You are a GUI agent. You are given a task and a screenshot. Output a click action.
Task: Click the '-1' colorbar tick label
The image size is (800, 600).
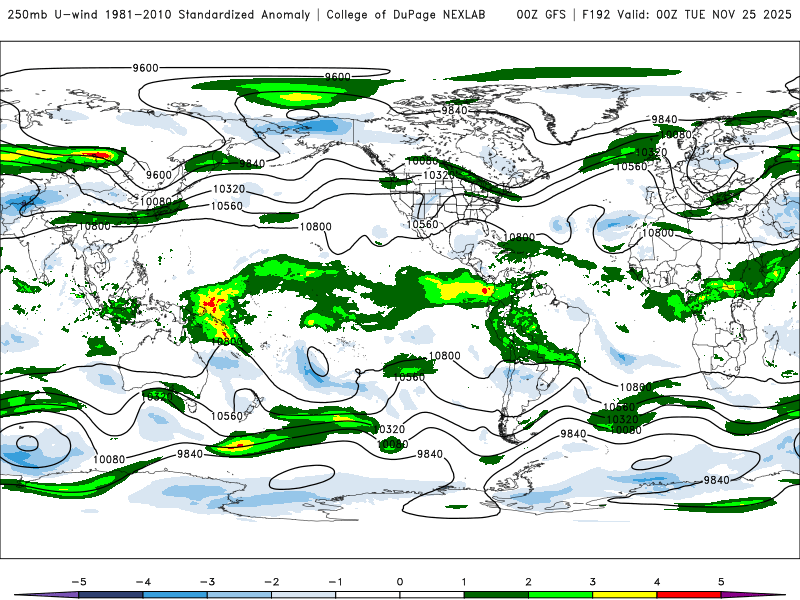coord(335,582)
